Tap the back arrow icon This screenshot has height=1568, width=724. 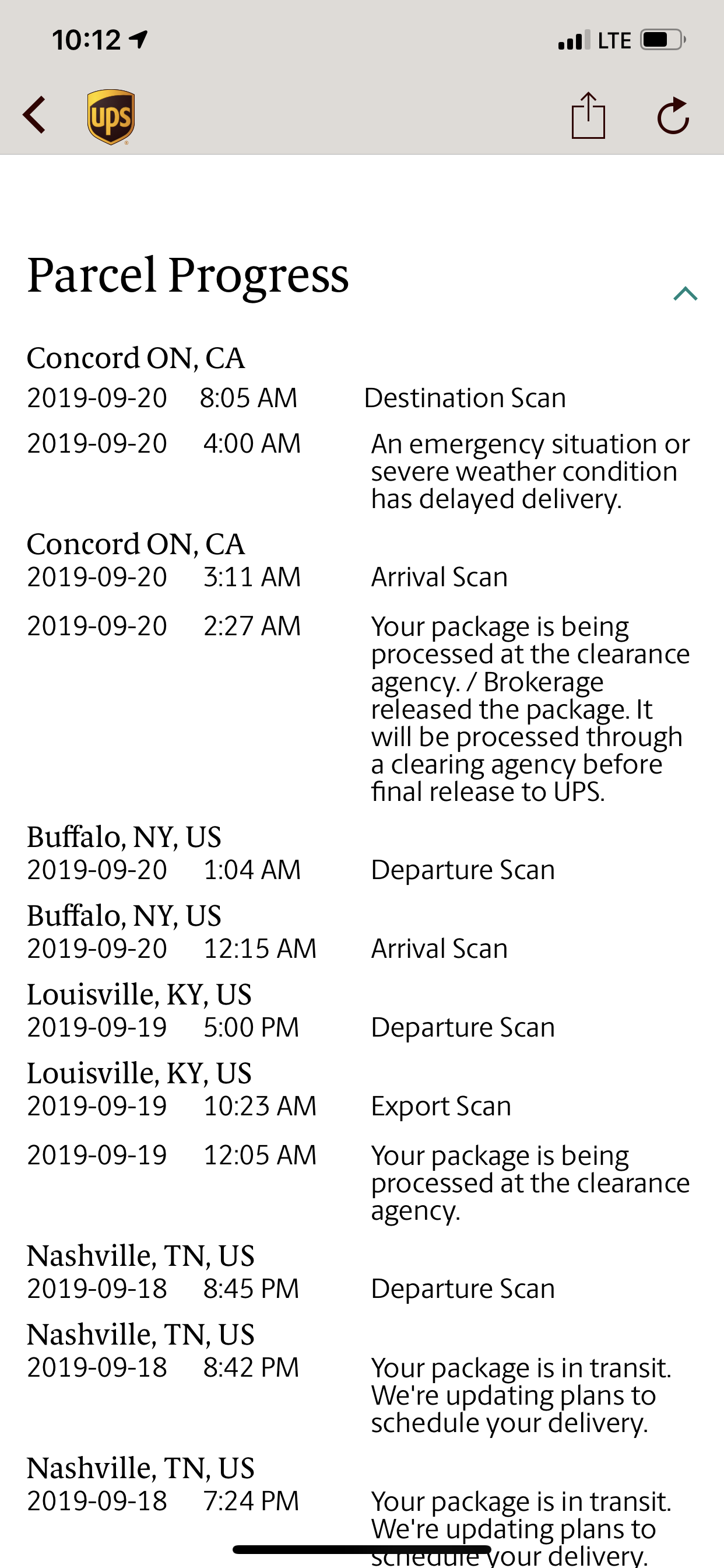[x=34, y=115]
